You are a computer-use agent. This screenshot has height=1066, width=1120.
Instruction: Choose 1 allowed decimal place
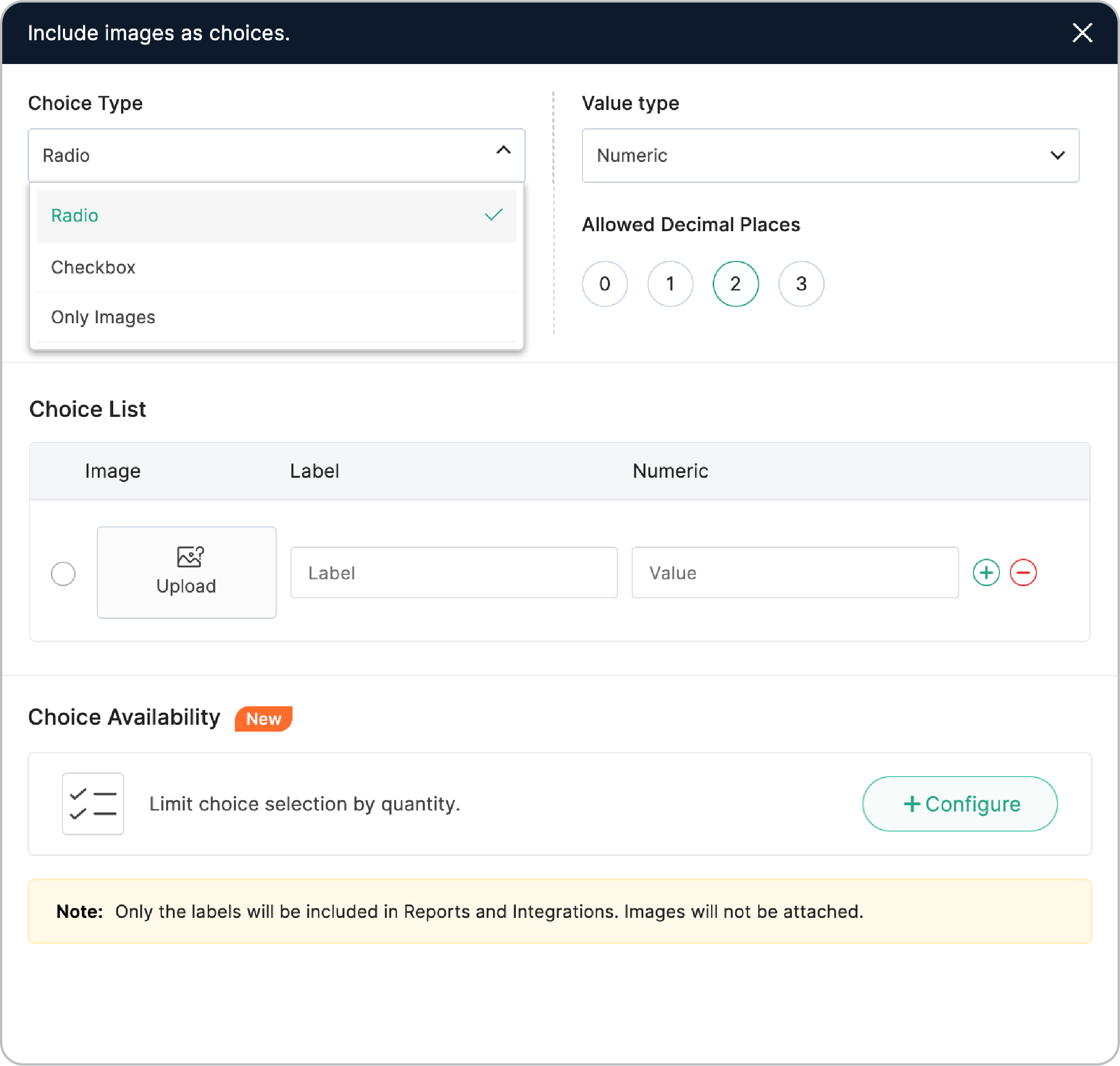coord(670,284)
